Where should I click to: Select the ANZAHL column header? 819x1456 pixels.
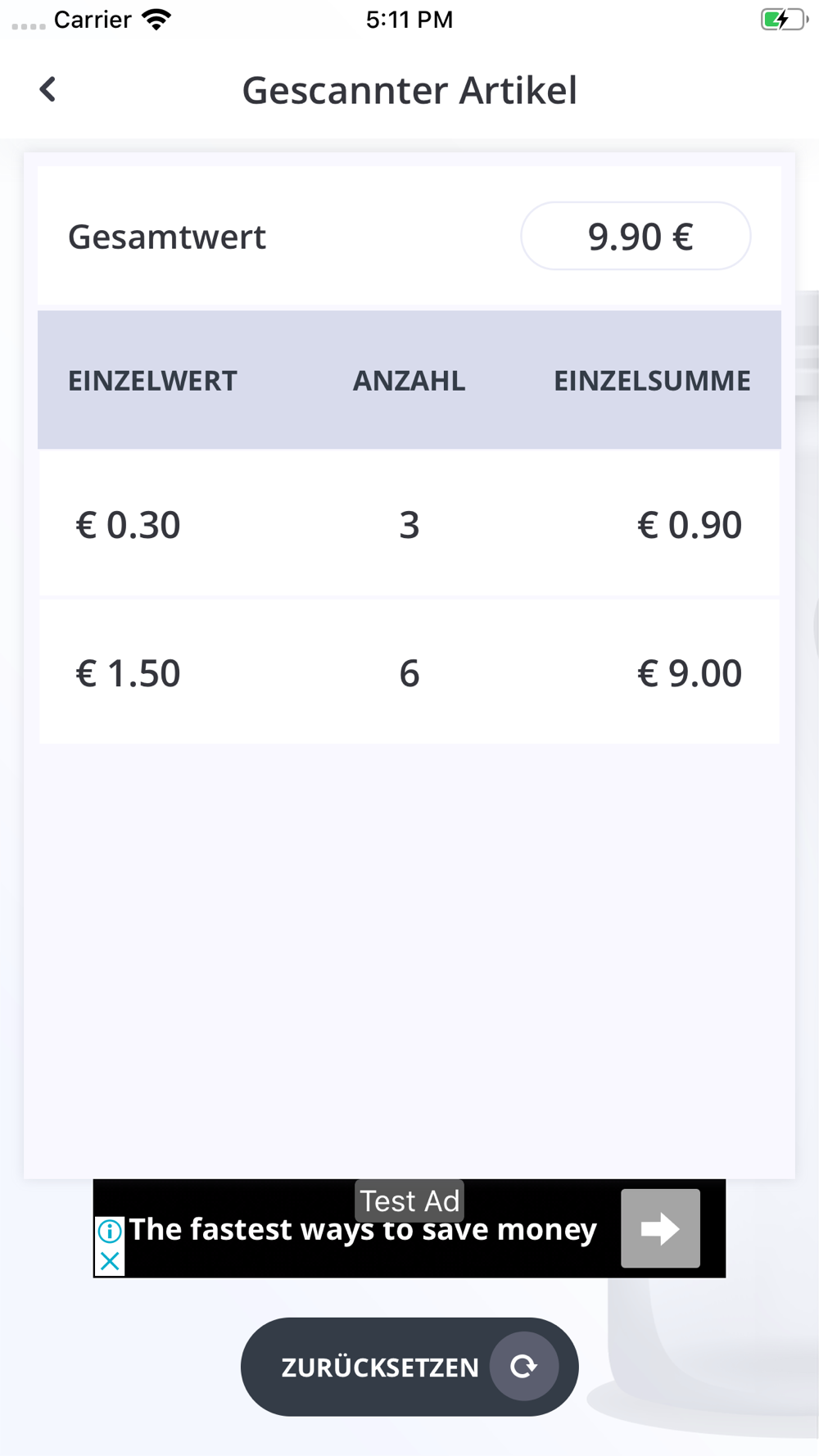coord(409,381)
